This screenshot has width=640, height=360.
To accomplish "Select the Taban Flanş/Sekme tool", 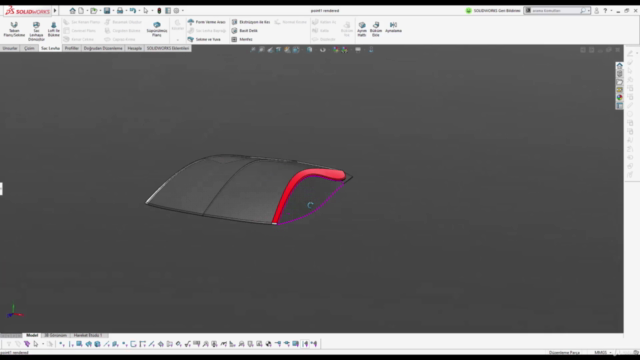I will click(x=14, y=29).
